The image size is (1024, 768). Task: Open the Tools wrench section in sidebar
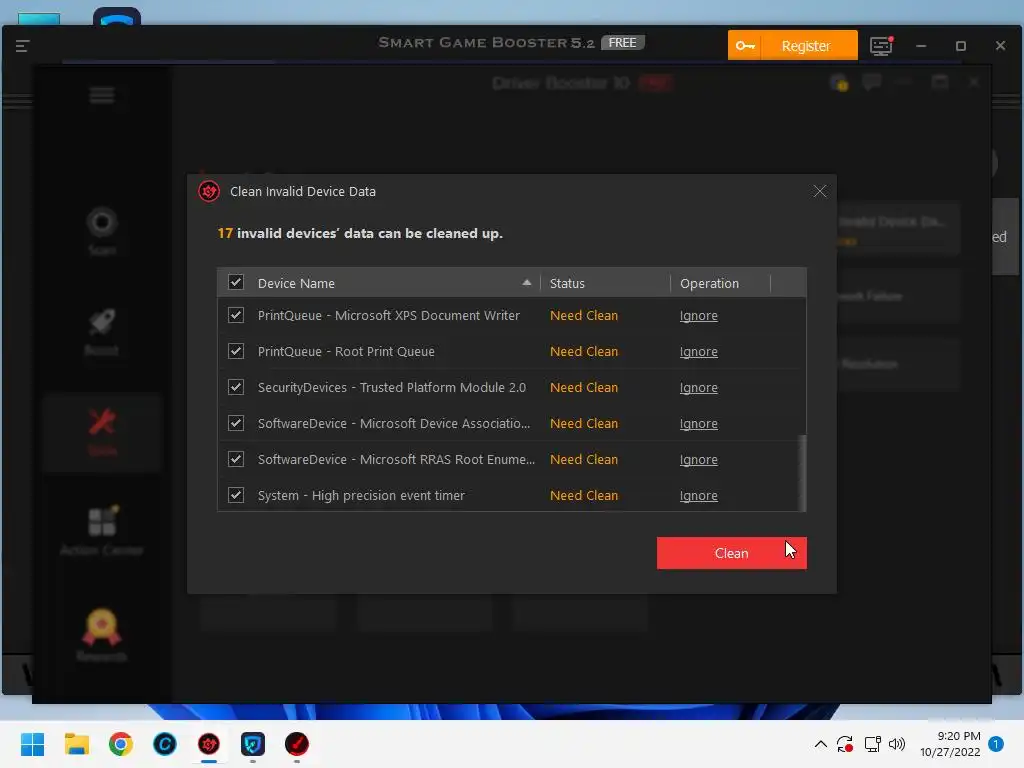(x=102, y=432)
